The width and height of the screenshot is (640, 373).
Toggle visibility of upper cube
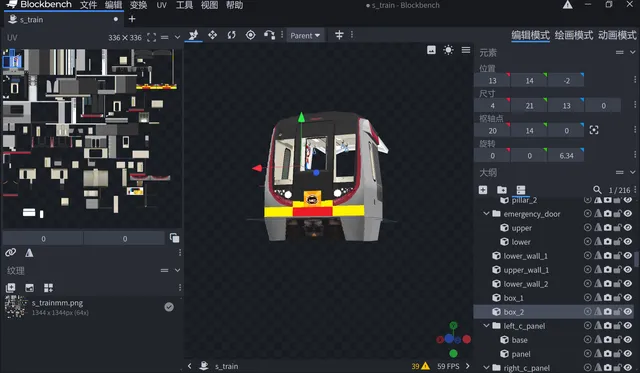pos(628,227)
